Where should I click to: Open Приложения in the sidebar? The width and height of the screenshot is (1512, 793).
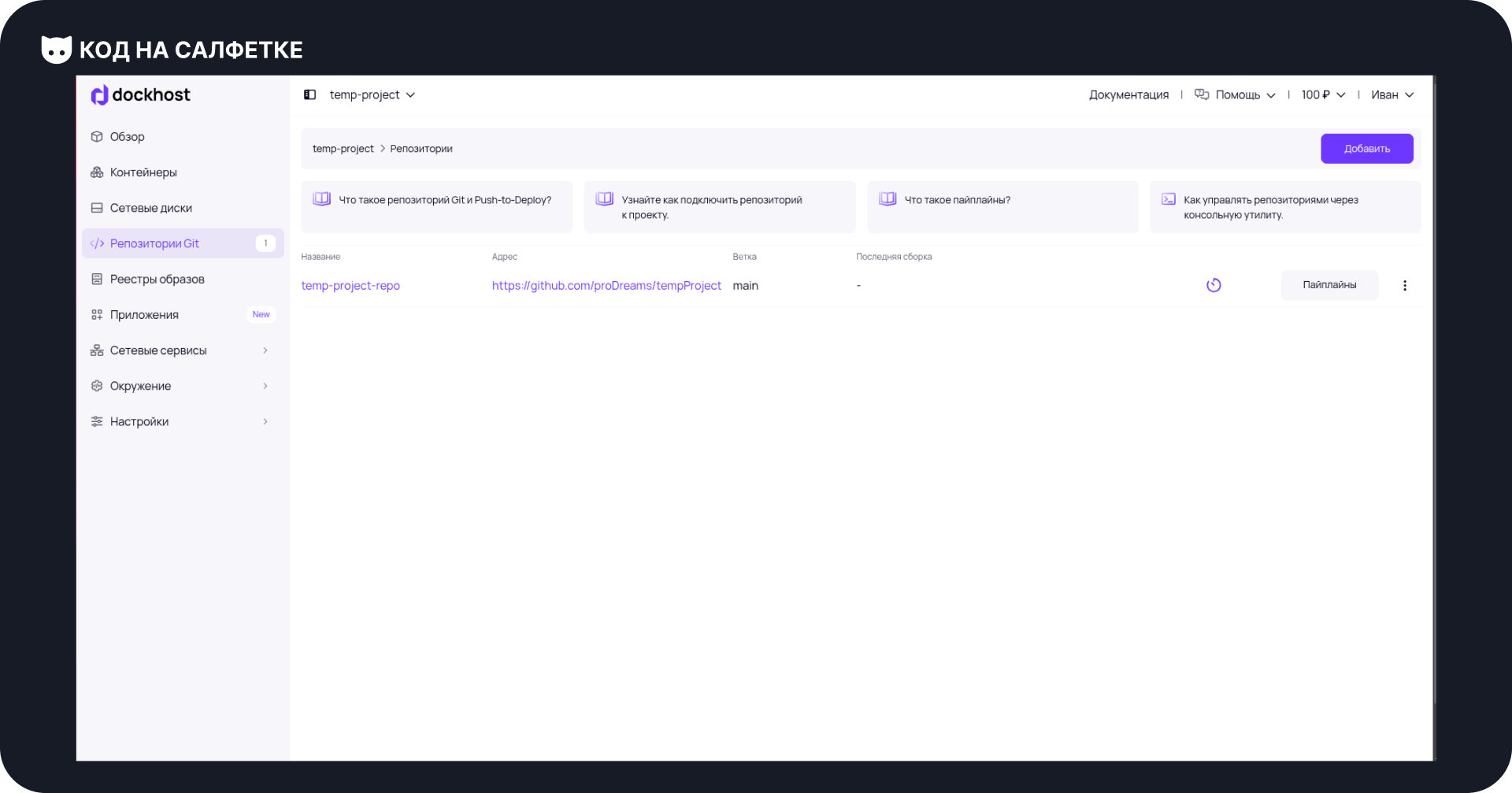183,315
